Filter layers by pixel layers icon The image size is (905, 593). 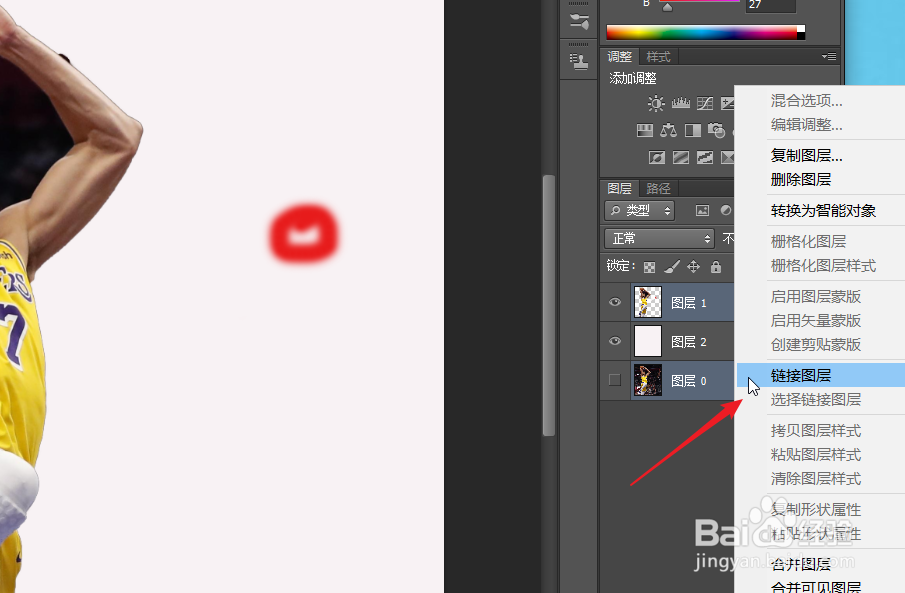point(702,211)
